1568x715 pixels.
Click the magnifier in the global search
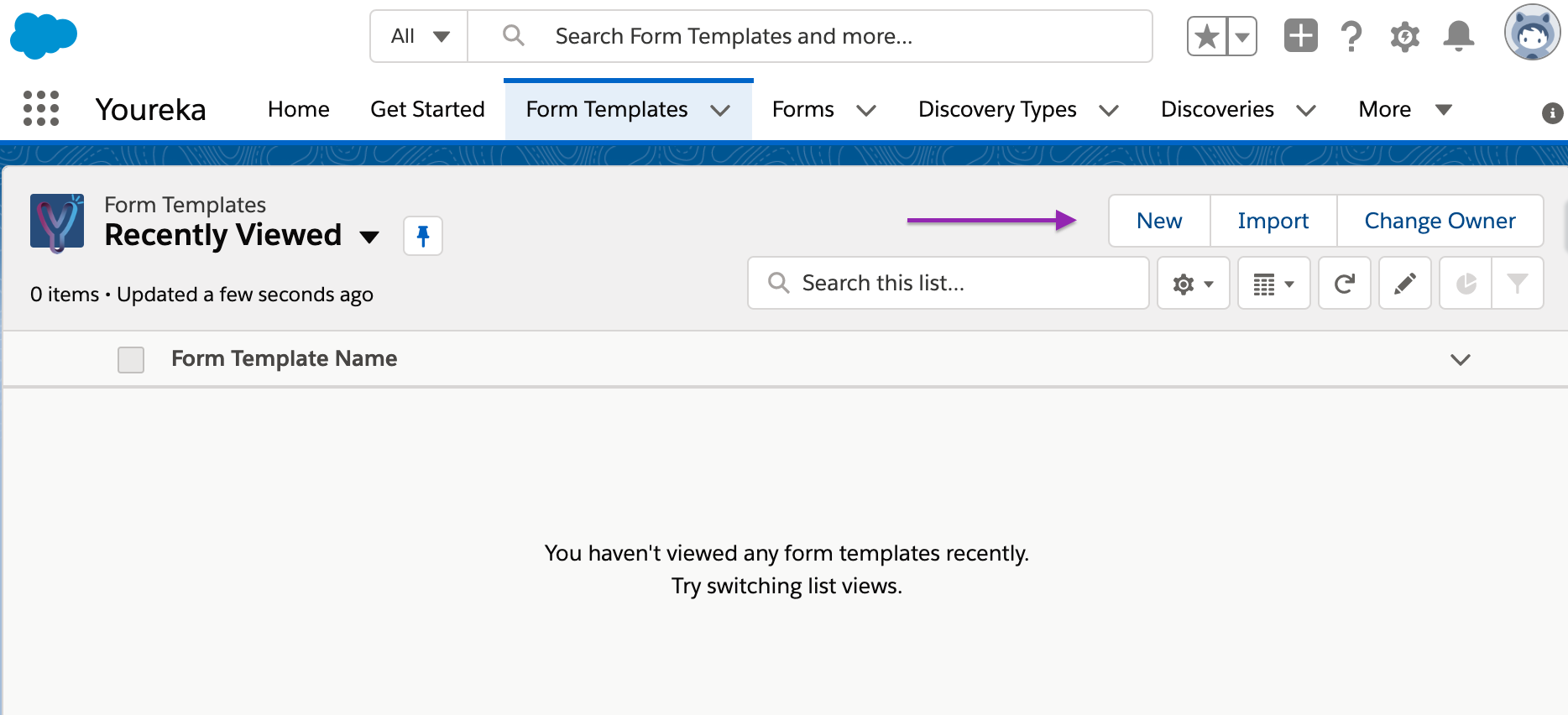513,35
